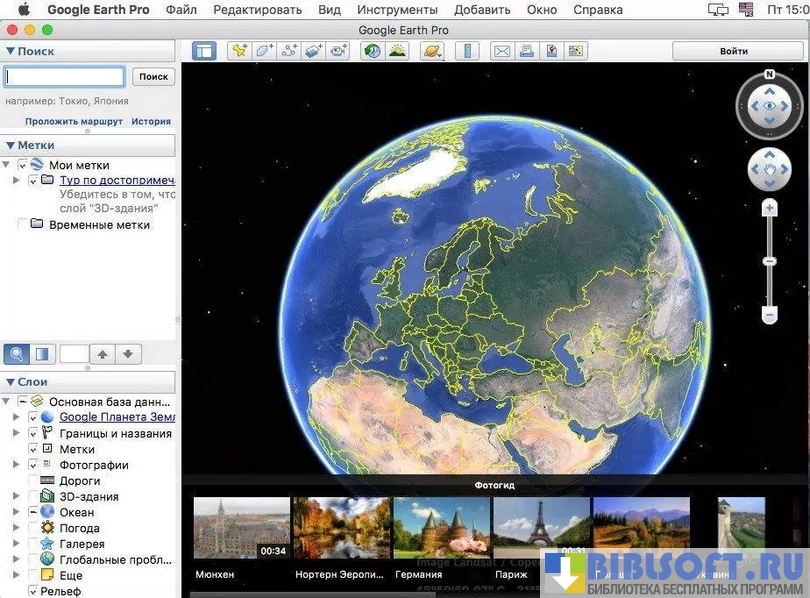The width and height of the screenshot is (810, 598).
Task: Toggle sunlight across the landscape icon
Action: coord(397,51)
